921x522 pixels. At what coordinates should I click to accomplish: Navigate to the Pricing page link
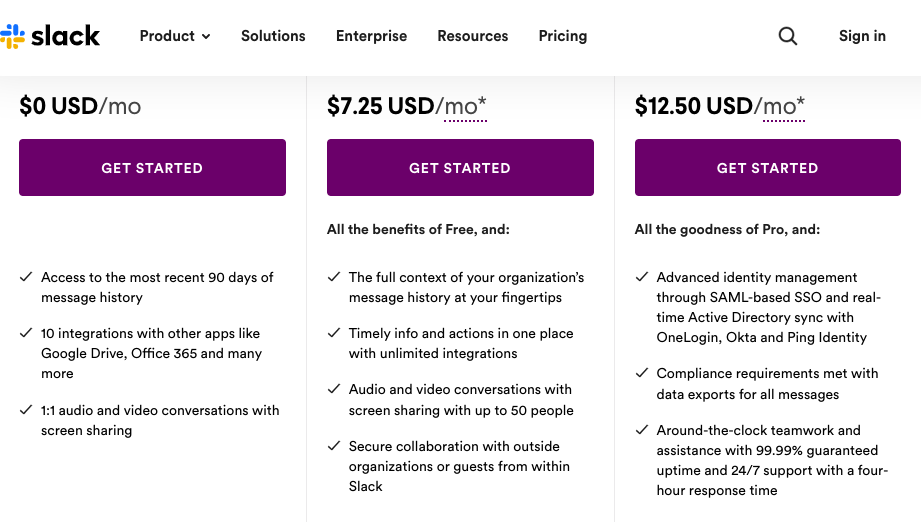click(x=563, y=36)
